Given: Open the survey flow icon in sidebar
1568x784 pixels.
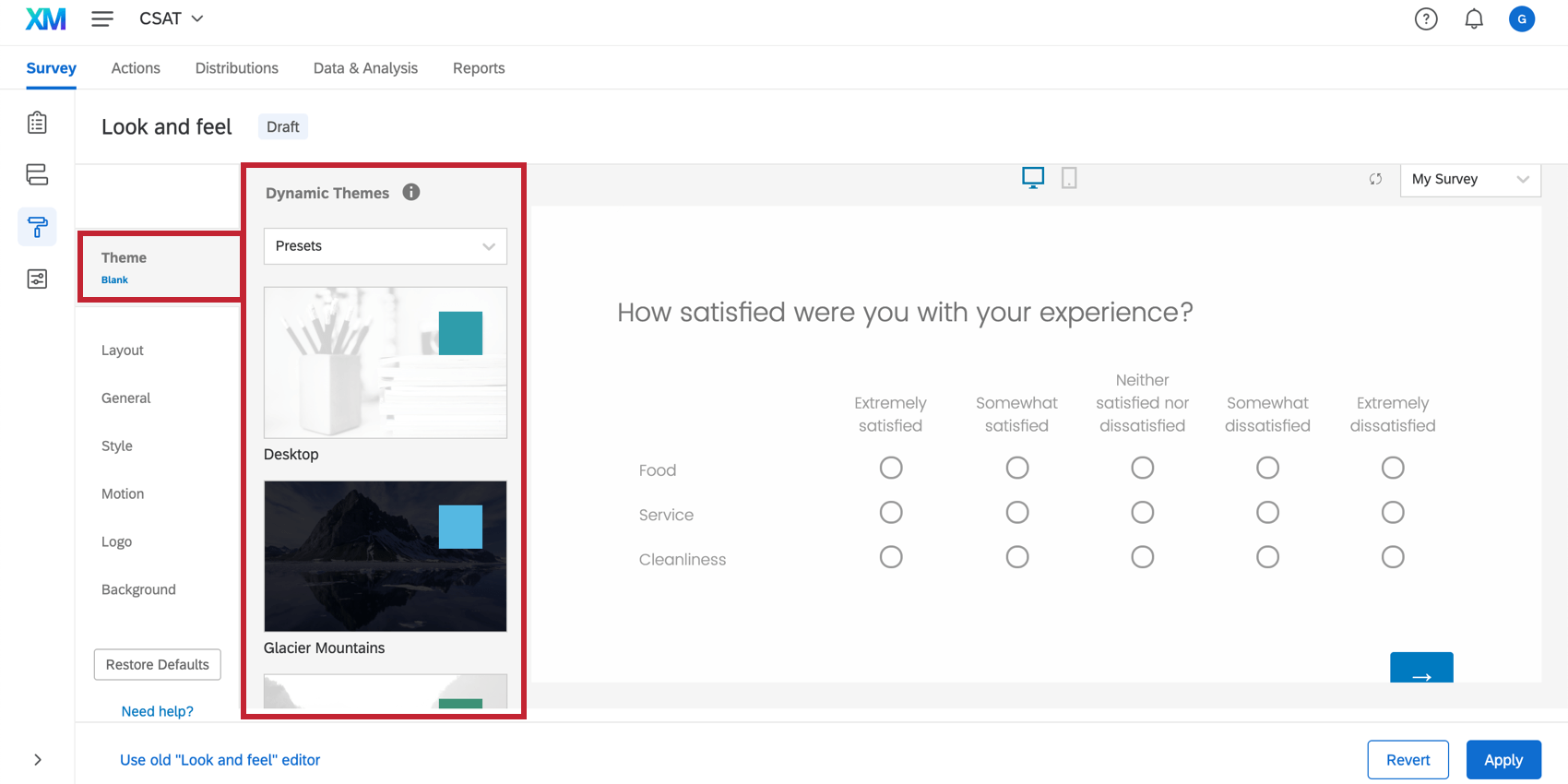Looking at the screenshot, I should pos(37,174).
